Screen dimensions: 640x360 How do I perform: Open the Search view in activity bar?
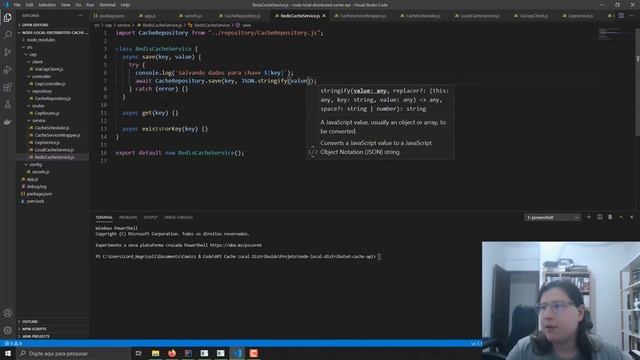(x=7, y=35)
